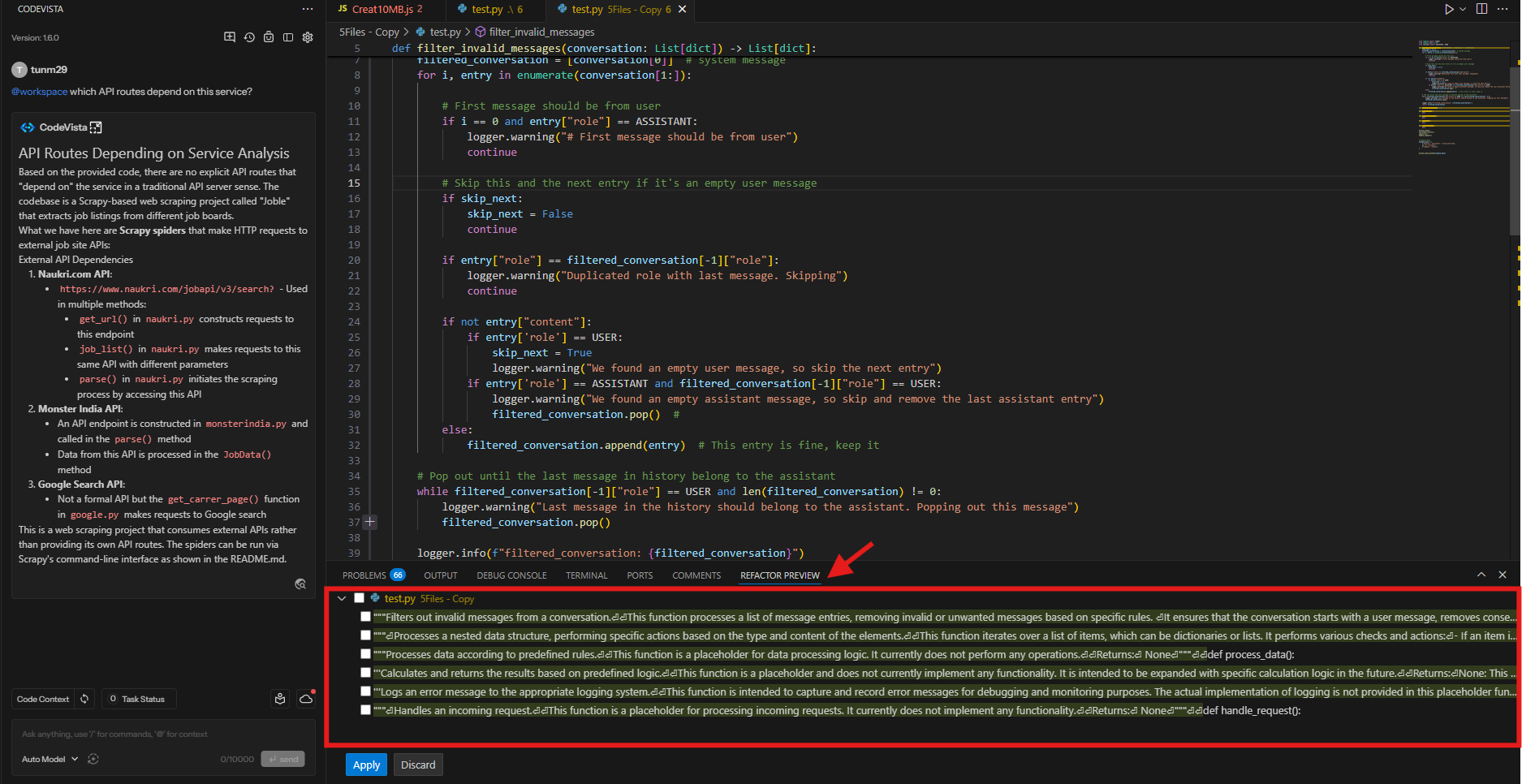Image resolution: width=1522 pixels, height=784 pixels.
Task: Check the 'Logs an error message' change
Action: [x=366, y=691]
